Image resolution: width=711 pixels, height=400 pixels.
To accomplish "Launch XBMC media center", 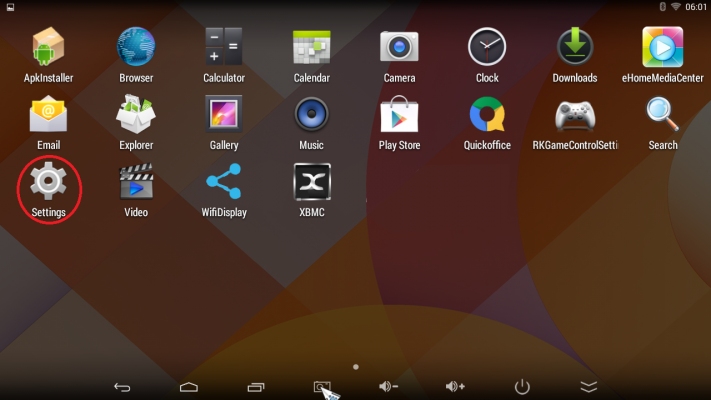I will pos(312,190).
